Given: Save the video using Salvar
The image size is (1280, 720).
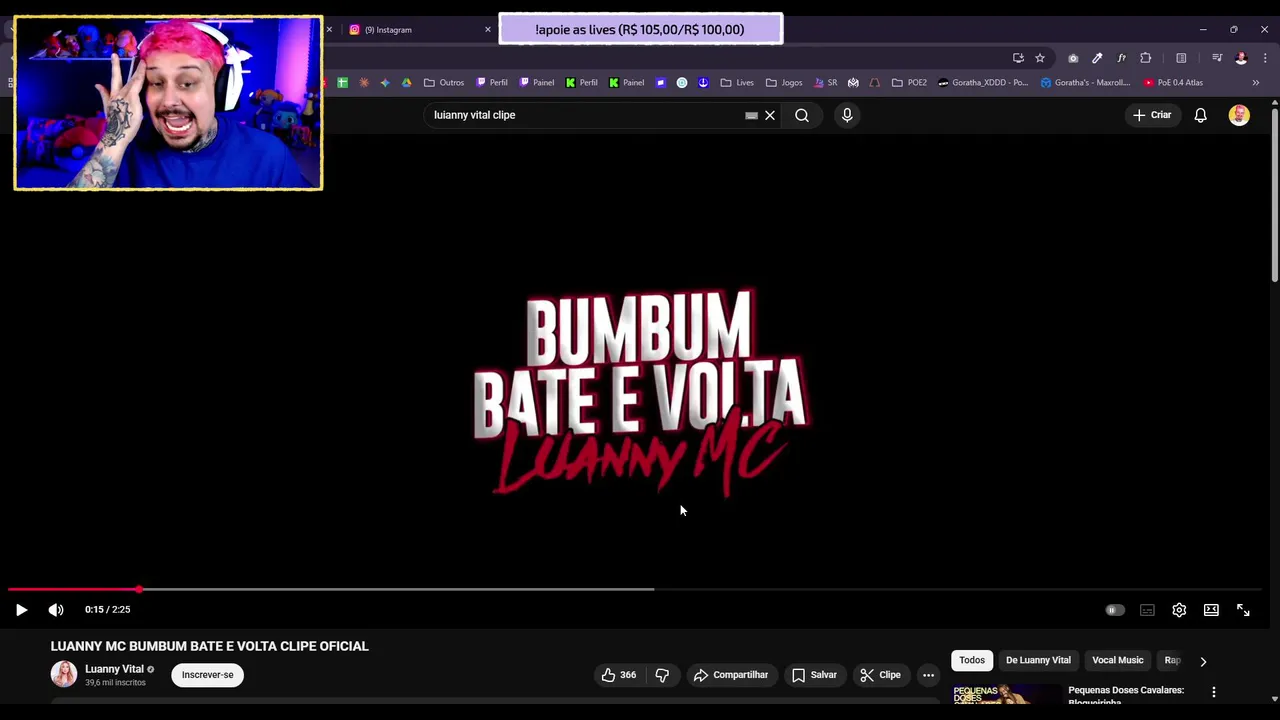Looking at the screenshot, I should [x=814, y=675].
